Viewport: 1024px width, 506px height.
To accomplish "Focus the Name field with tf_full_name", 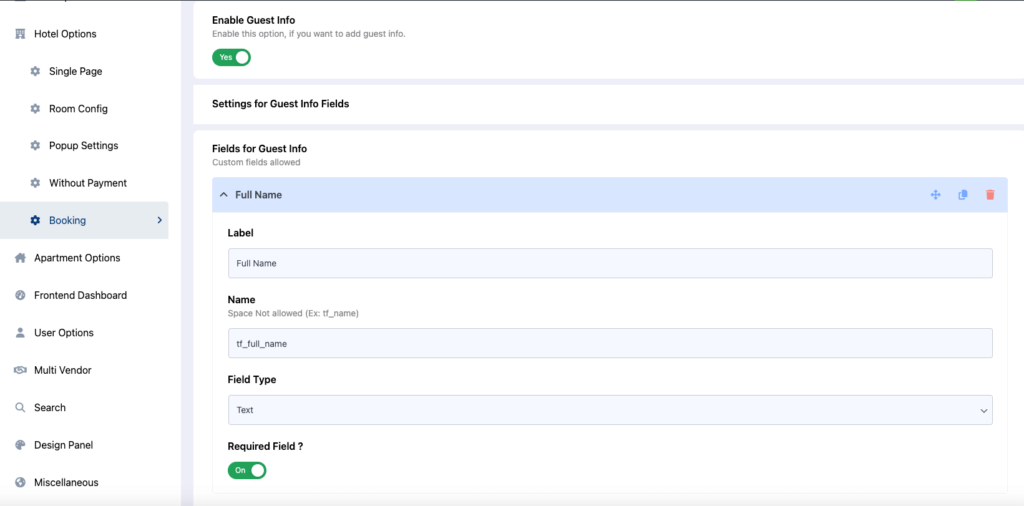I will coord(610,343).
